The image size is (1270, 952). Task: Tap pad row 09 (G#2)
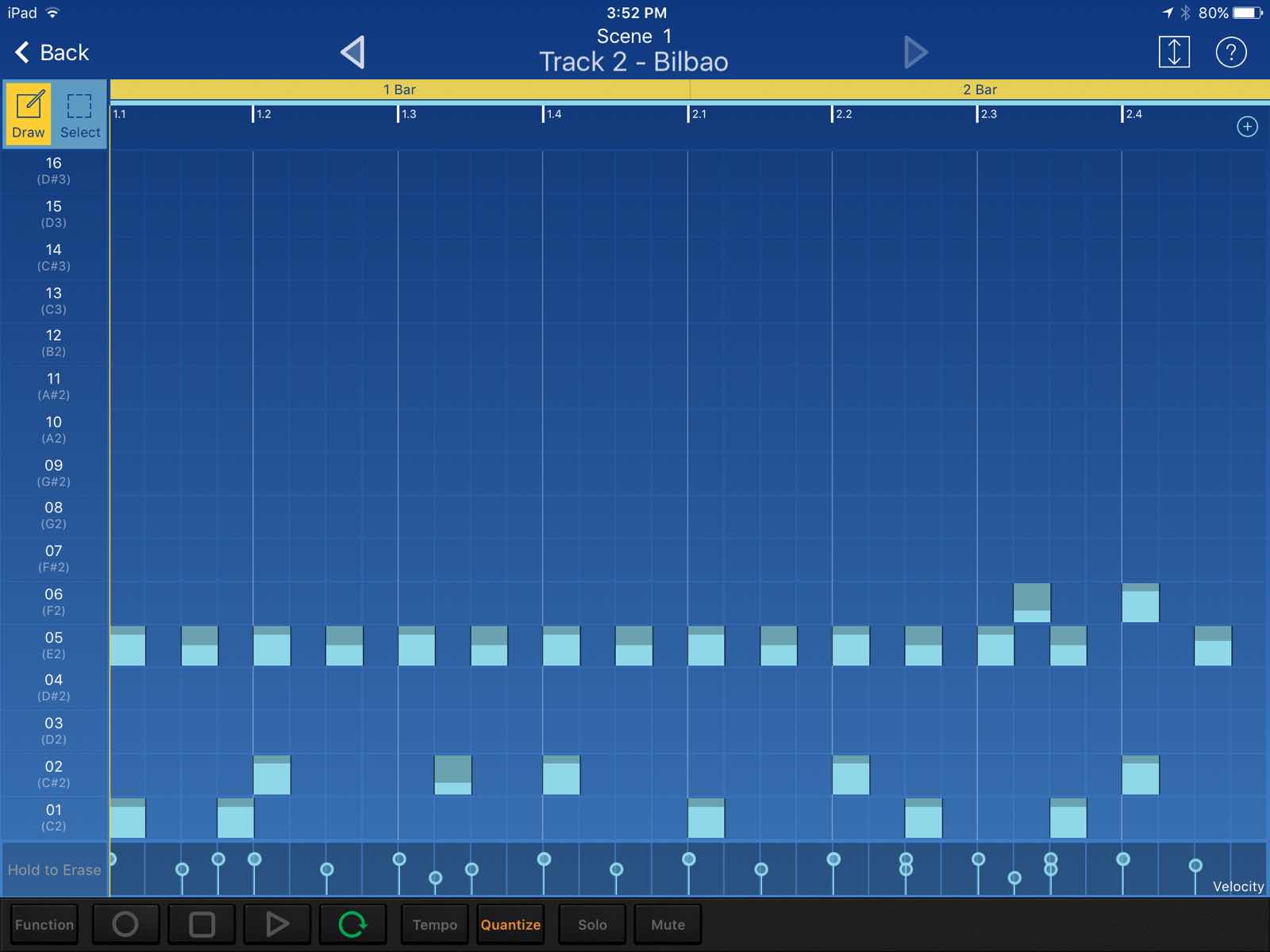[54, 473]
